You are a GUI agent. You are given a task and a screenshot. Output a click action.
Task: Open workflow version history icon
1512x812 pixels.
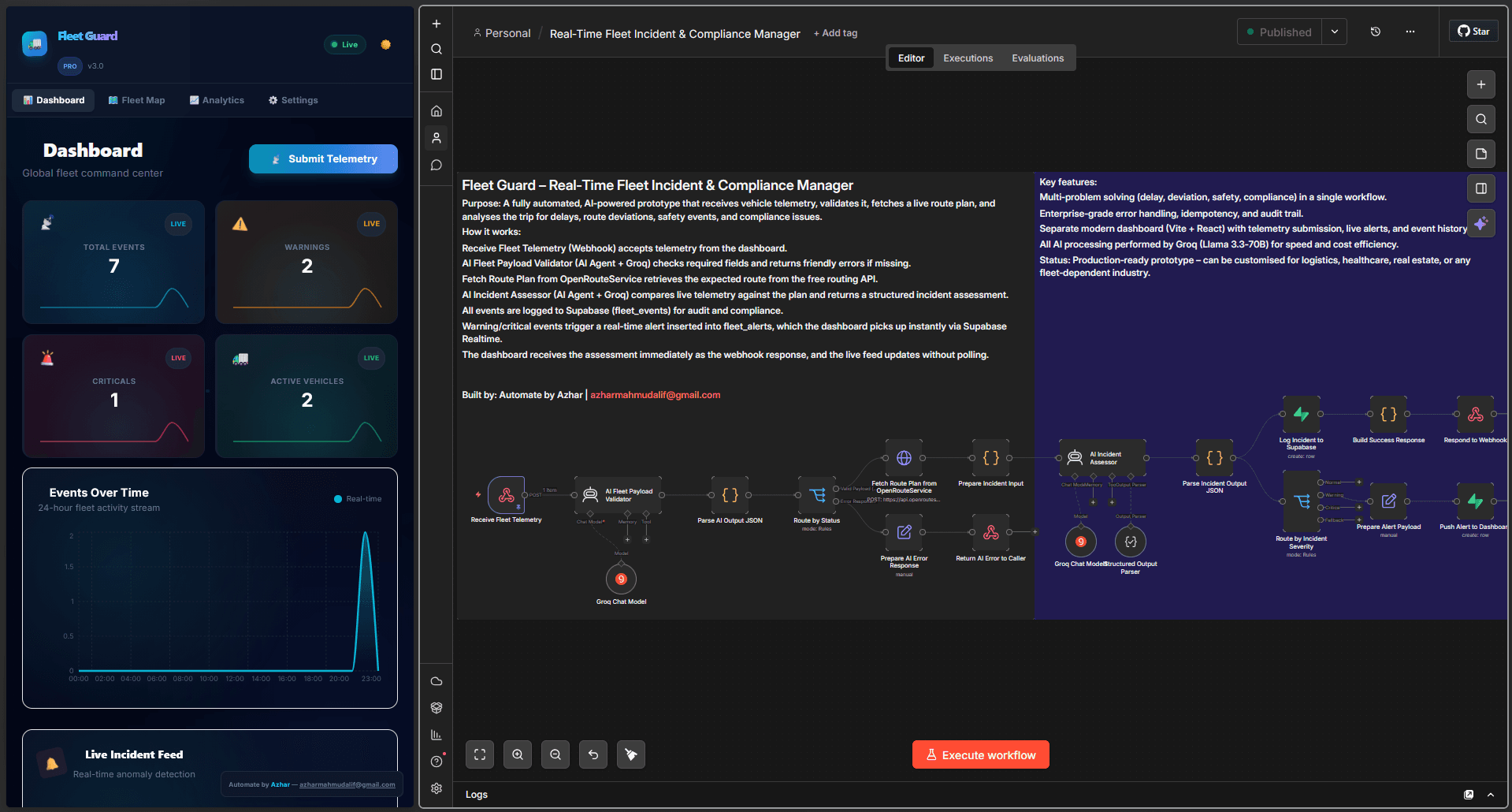(1376, 32)
